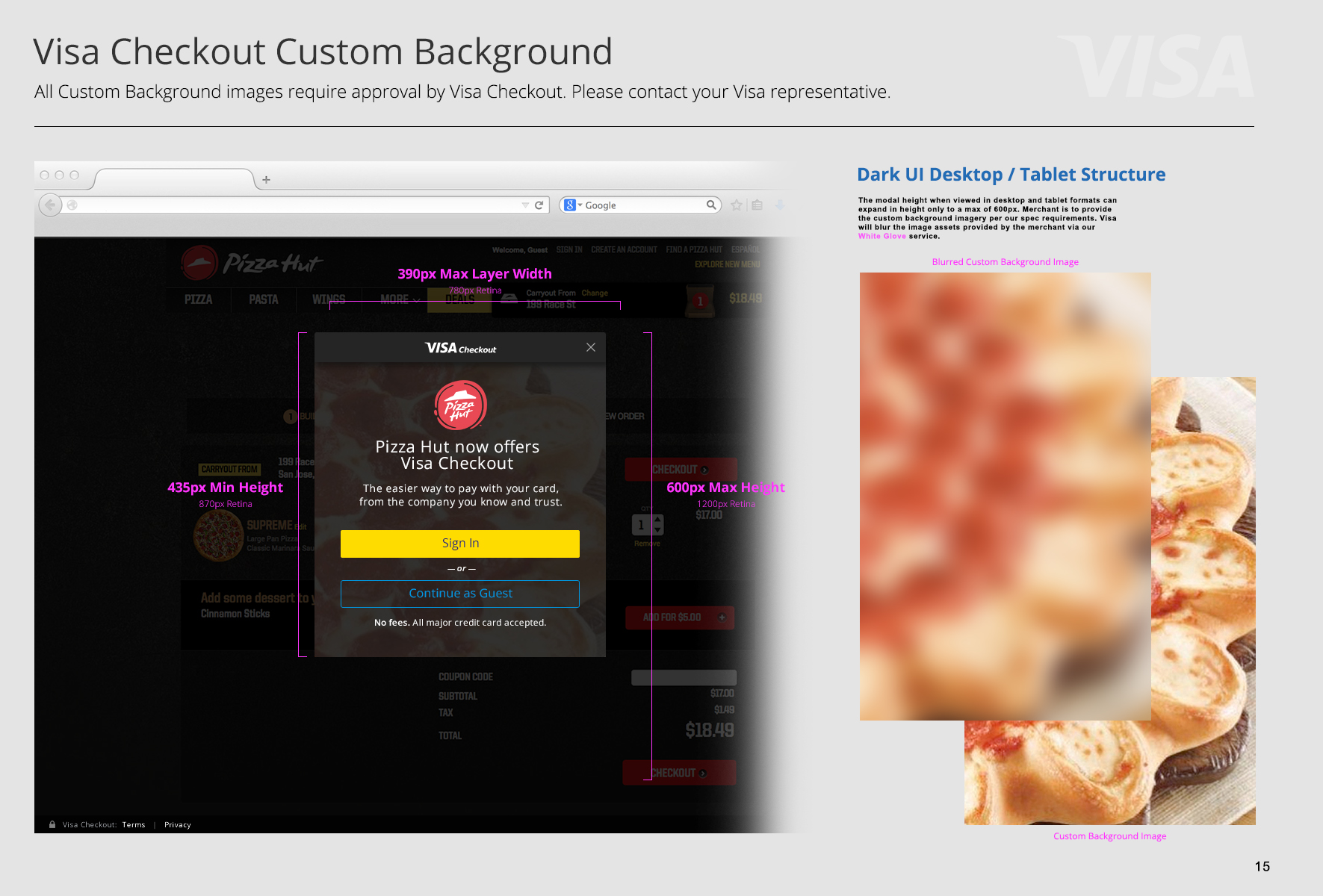This screenshot has width=1323, height=896.
Task: Click the CARRYOUT FROM label
Action: coord(229,470)
